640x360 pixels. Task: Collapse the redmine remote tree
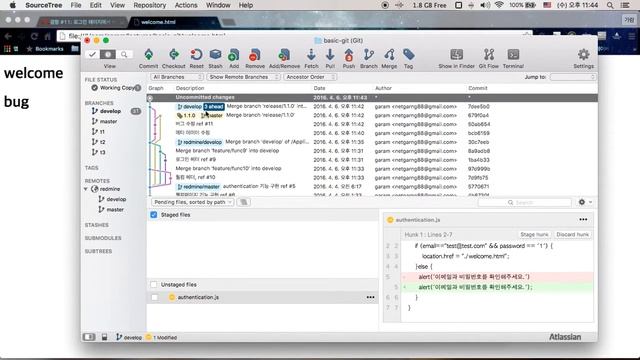(86, 189)
